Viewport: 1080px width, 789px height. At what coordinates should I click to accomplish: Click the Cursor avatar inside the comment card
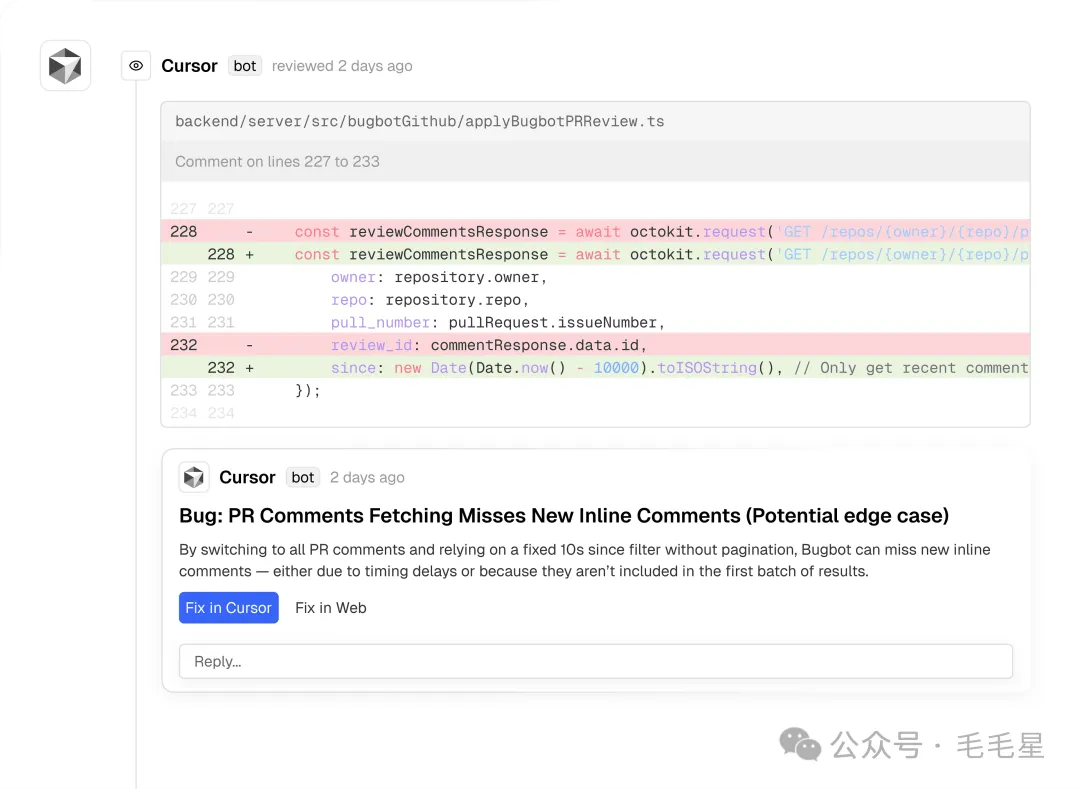click(194, 477)
